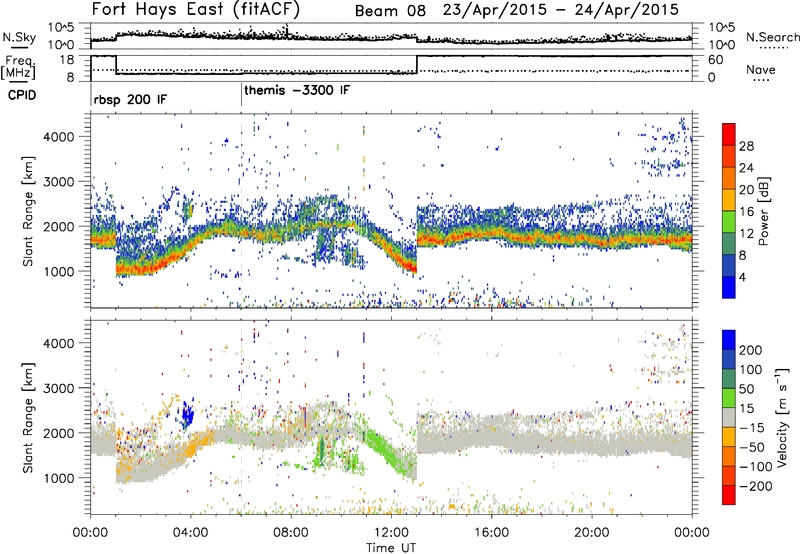Image resolution: width=800 pixels, height=554 pixels.
Task: Click the vertical CPID marker line before themis
Action: click(241, 93)
